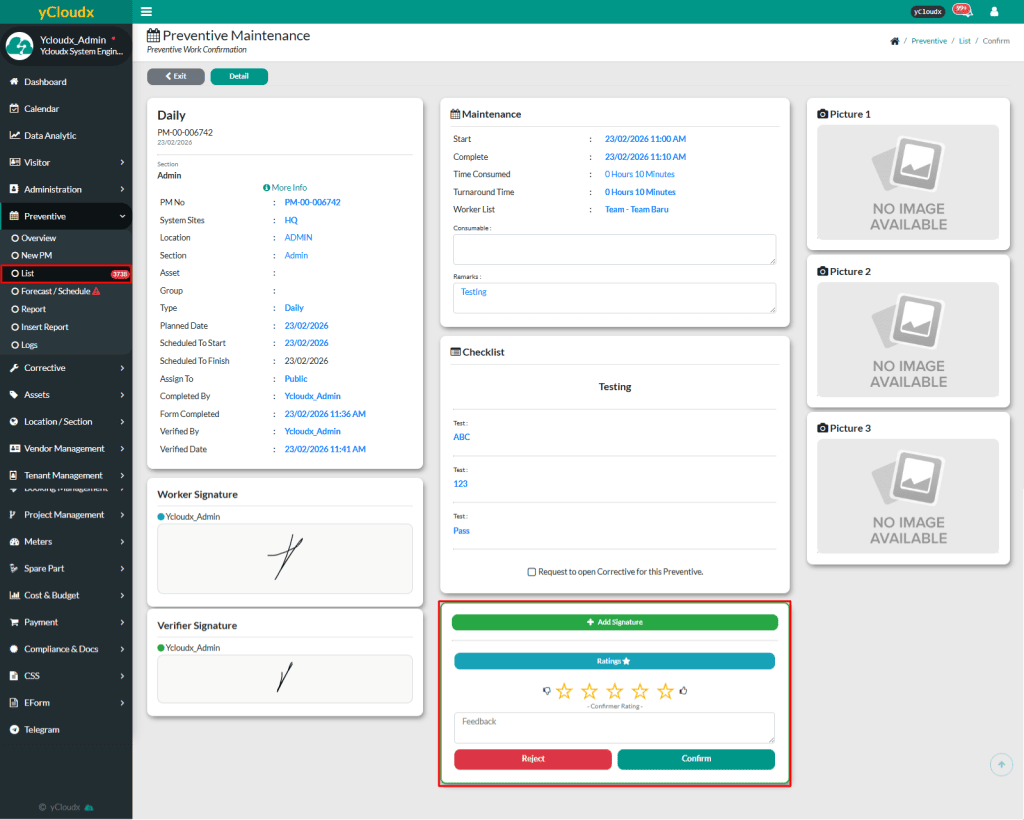Click the red Reject button
The width and height of the screenshot is (1024, 820).
[x=533, y=759]
